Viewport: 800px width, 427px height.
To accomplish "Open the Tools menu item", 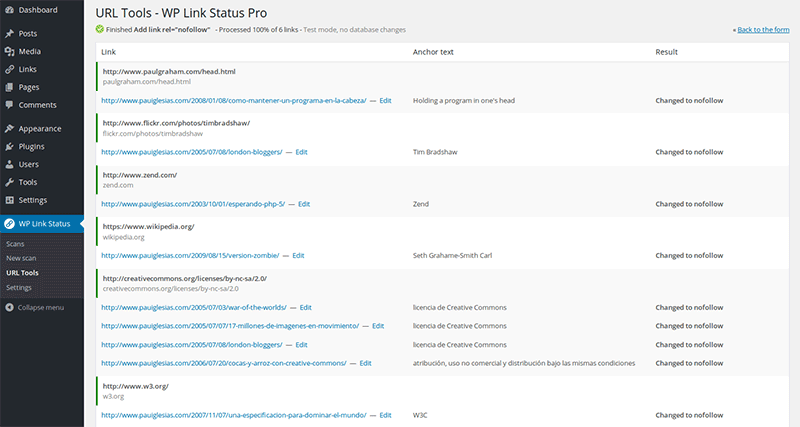I will [x=28, y=182].
